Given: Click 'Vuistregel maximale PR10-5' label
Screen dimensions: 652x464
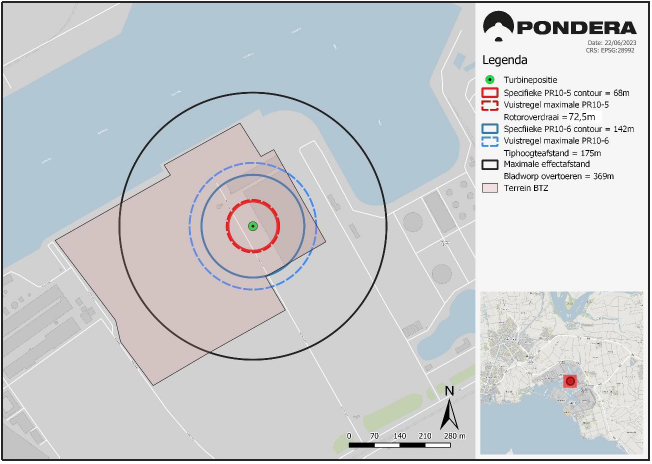Looking at the screenshot, I should tap(556, 105).
